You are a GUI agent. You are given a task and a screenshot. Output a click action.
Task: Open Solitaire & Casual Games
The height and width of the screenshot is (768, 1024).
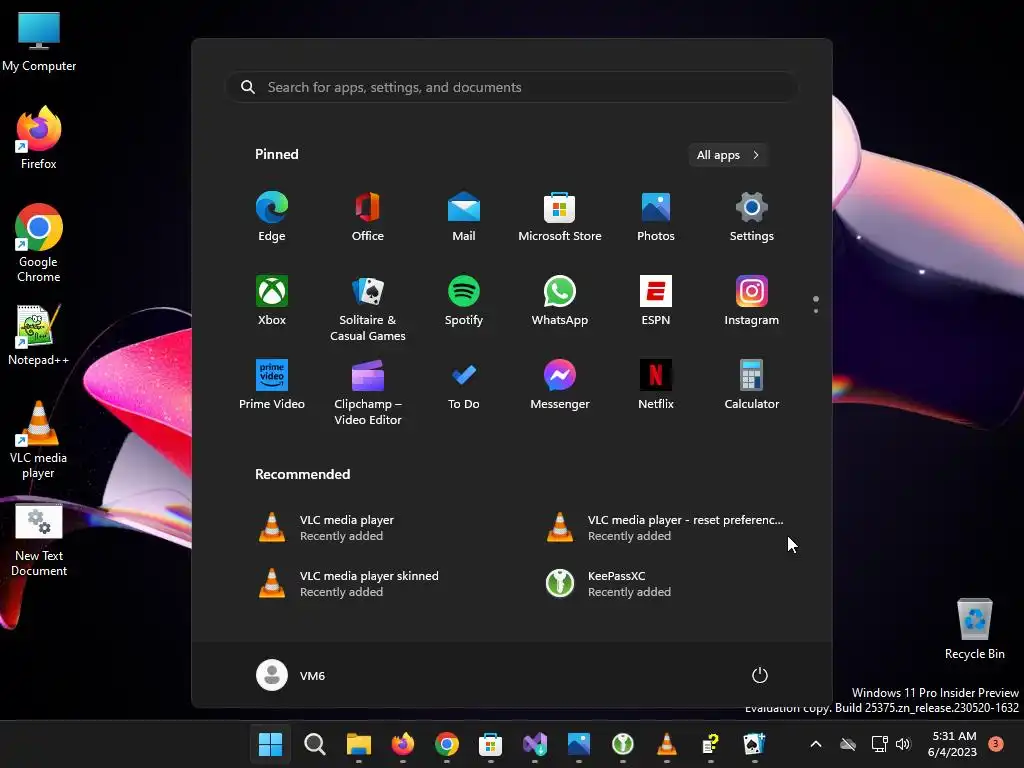tap(368, 308)
